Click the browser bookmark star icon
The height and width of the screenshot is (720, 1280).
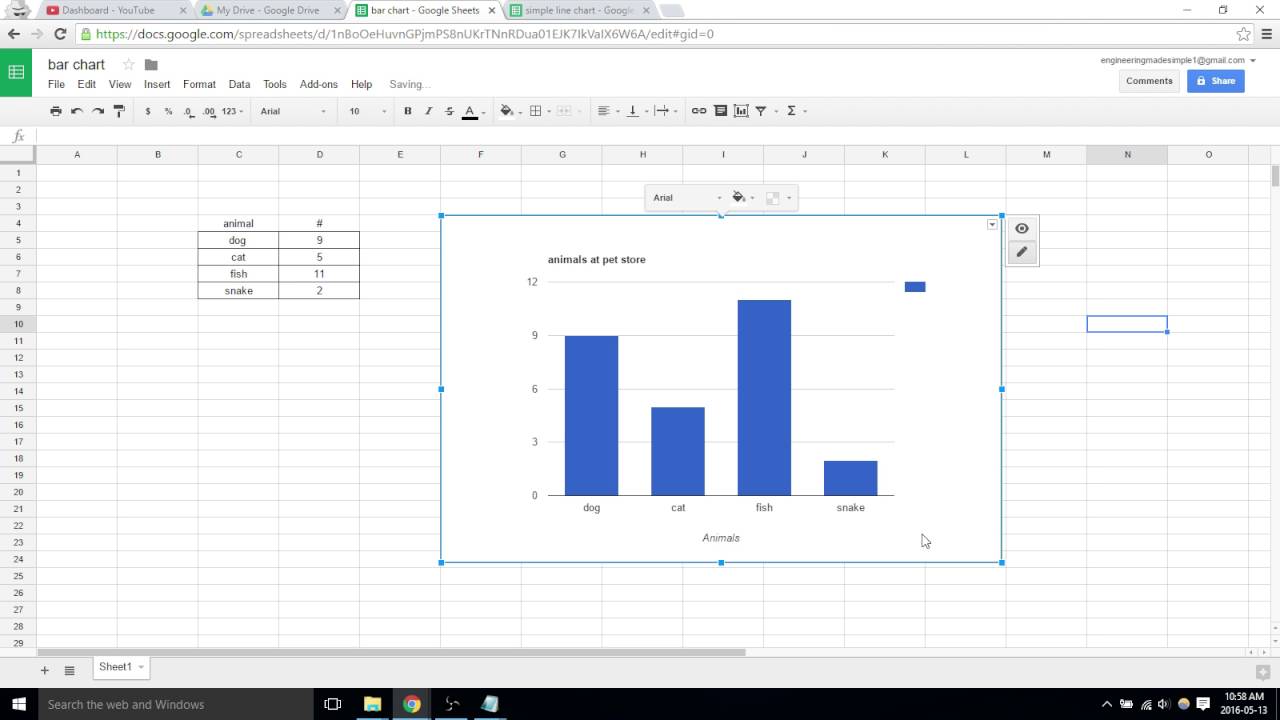pos(1243,34)
